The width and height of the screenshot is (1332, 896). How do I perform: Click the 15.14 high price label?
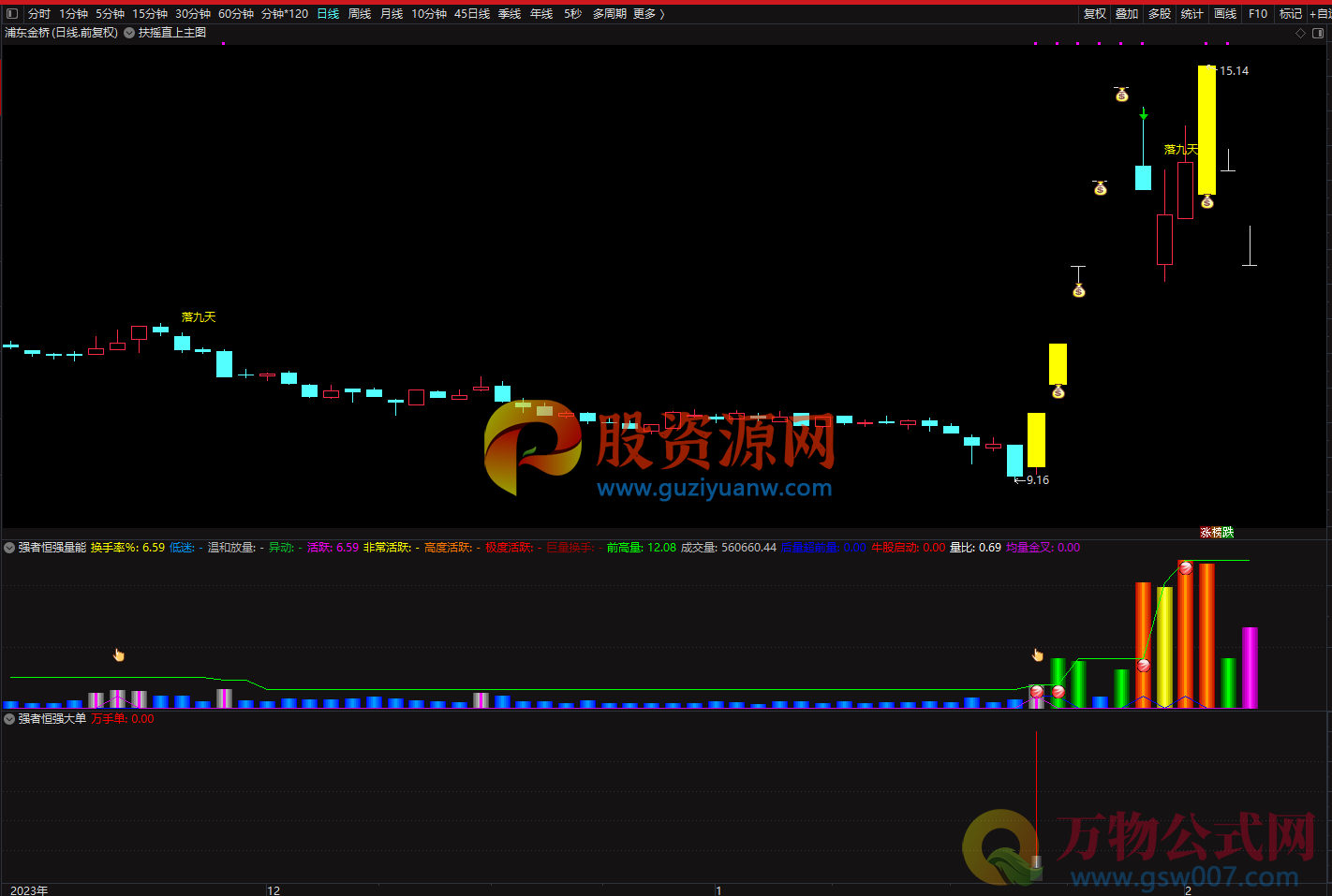[x=1234, y=71]
